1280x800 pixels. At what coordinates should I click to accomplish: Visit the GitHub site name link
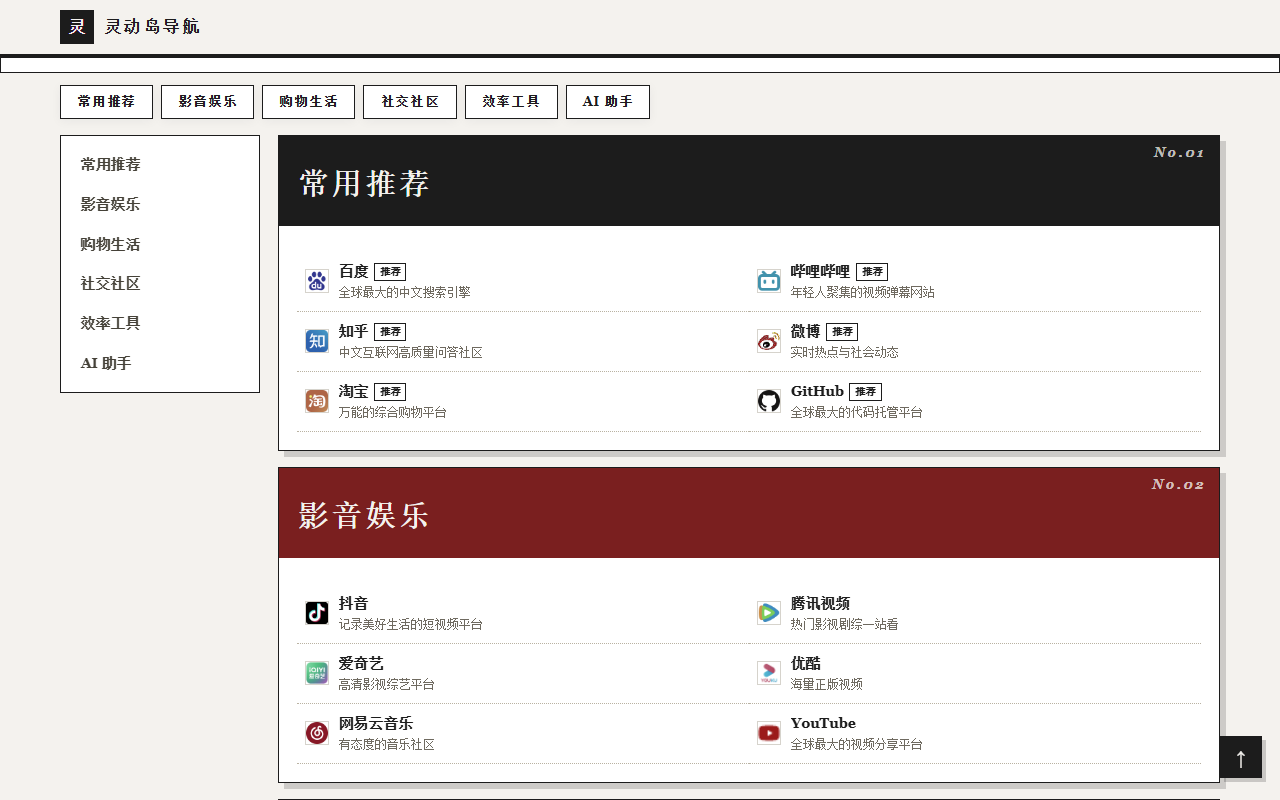click(817, 391)
